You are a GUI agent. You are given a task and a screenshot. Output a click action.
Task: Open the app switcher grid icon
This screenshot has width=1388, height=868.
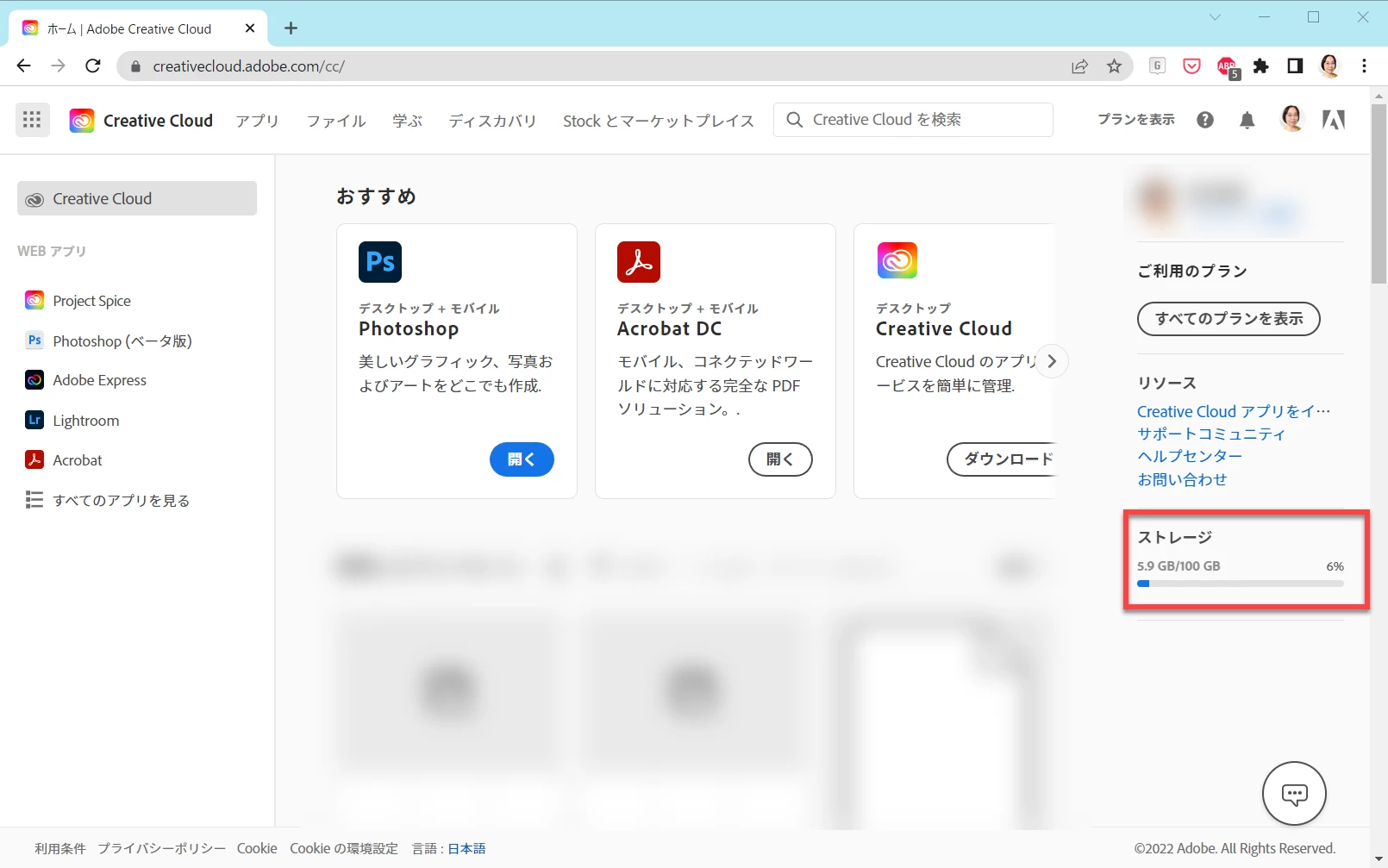(32, 120)
